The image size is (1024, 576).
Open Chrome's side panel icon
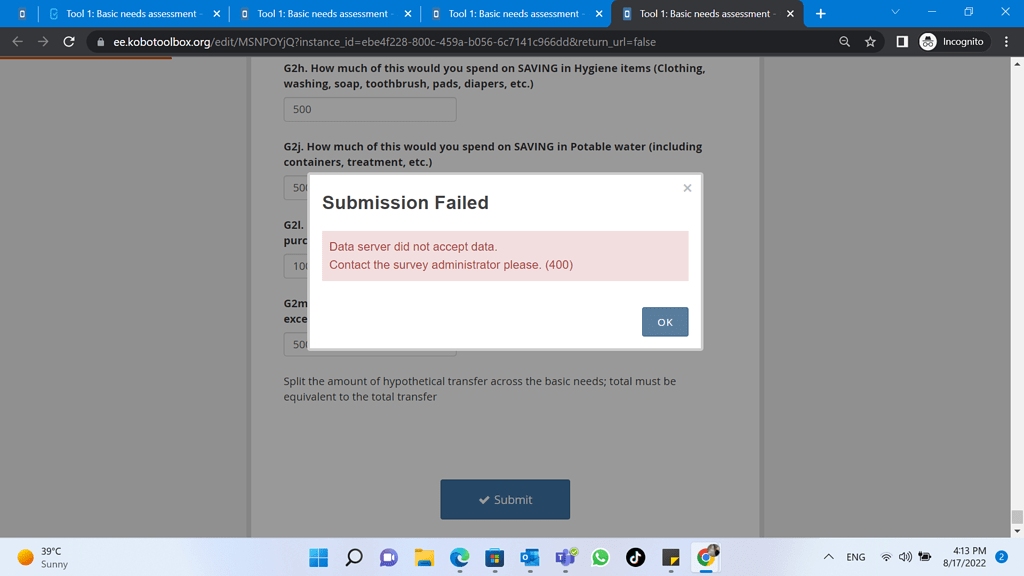901,42
